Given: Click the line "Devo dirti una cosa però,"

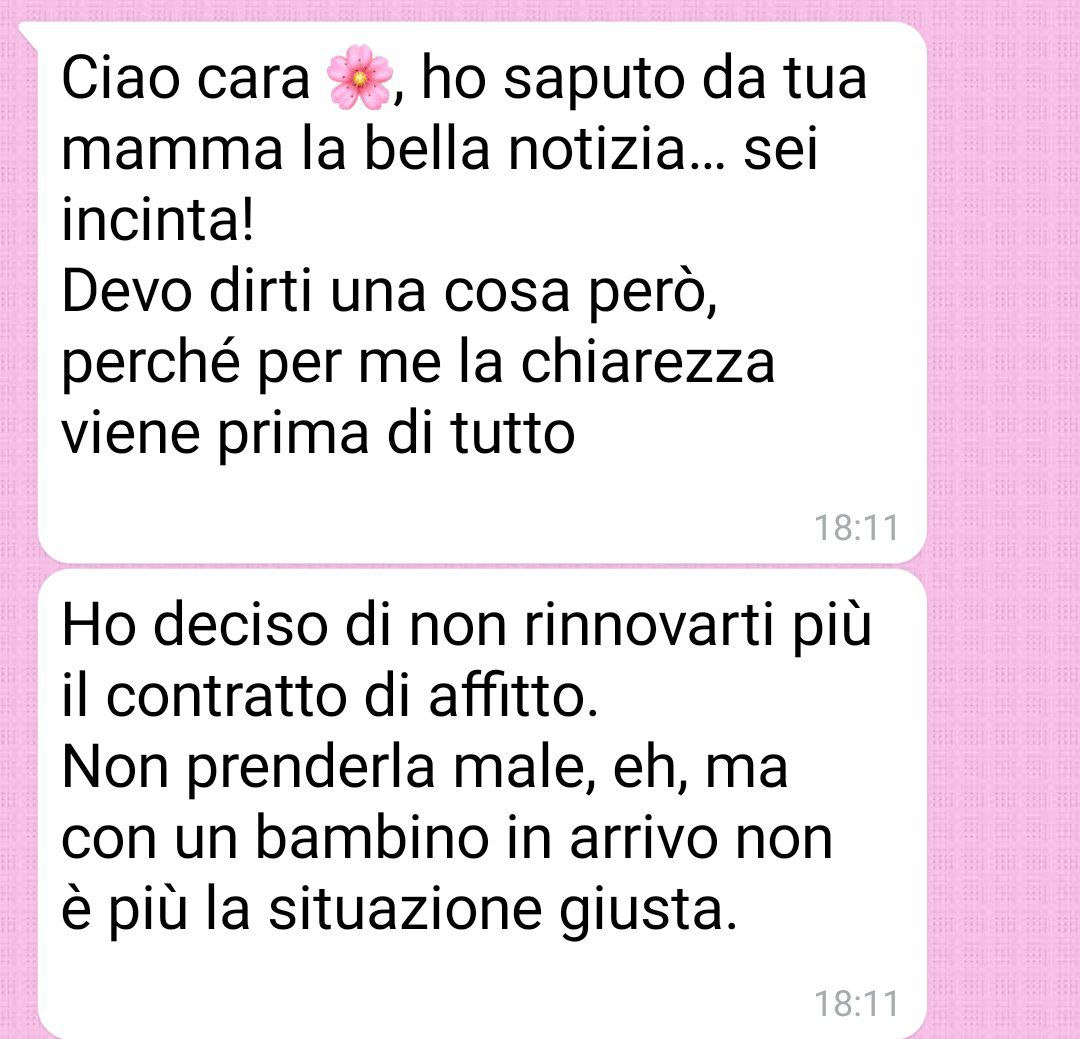Looking at the screenshot, I should 390,293.
